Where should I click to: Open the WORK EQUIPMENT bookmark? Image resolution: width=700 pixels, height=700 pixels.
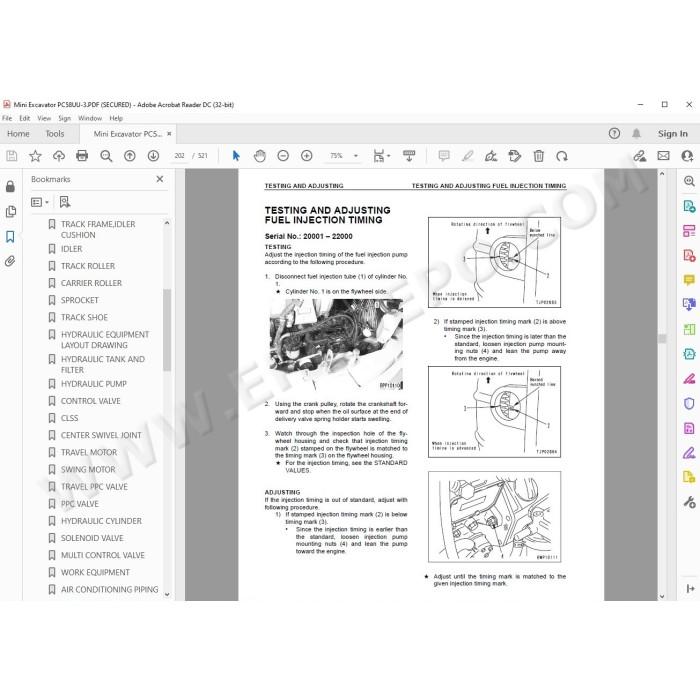click(x=95, y=572)
